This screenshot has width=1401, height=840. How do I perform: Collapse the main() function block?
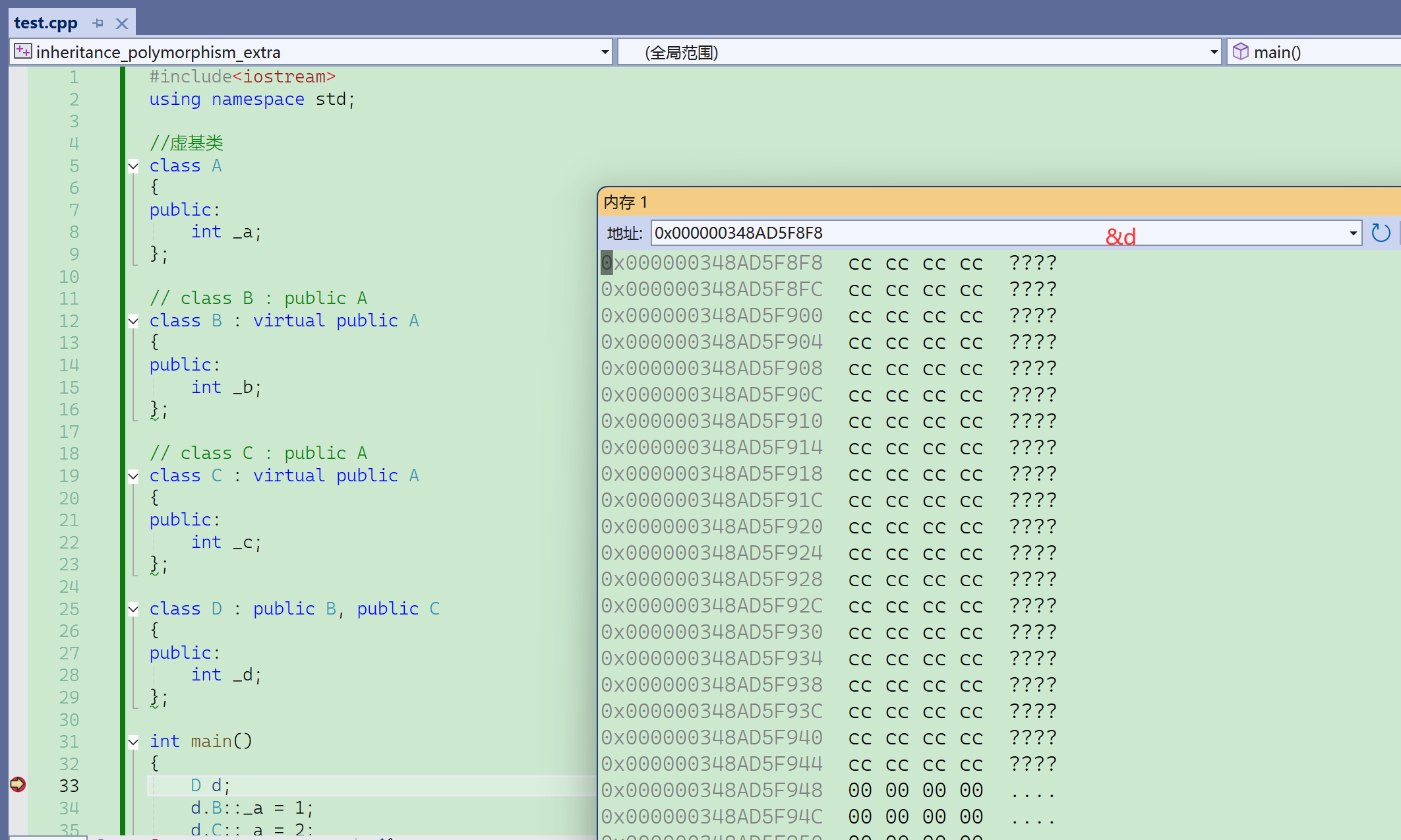(133, 742)
